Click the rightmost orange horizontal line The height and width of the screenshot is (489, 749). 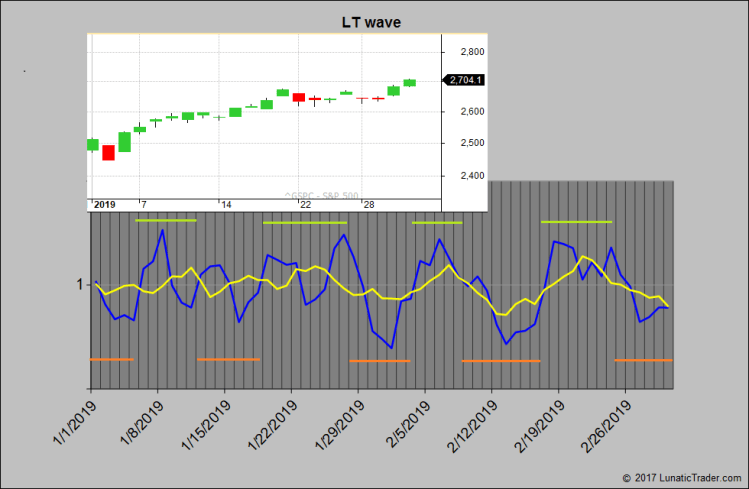643,359
